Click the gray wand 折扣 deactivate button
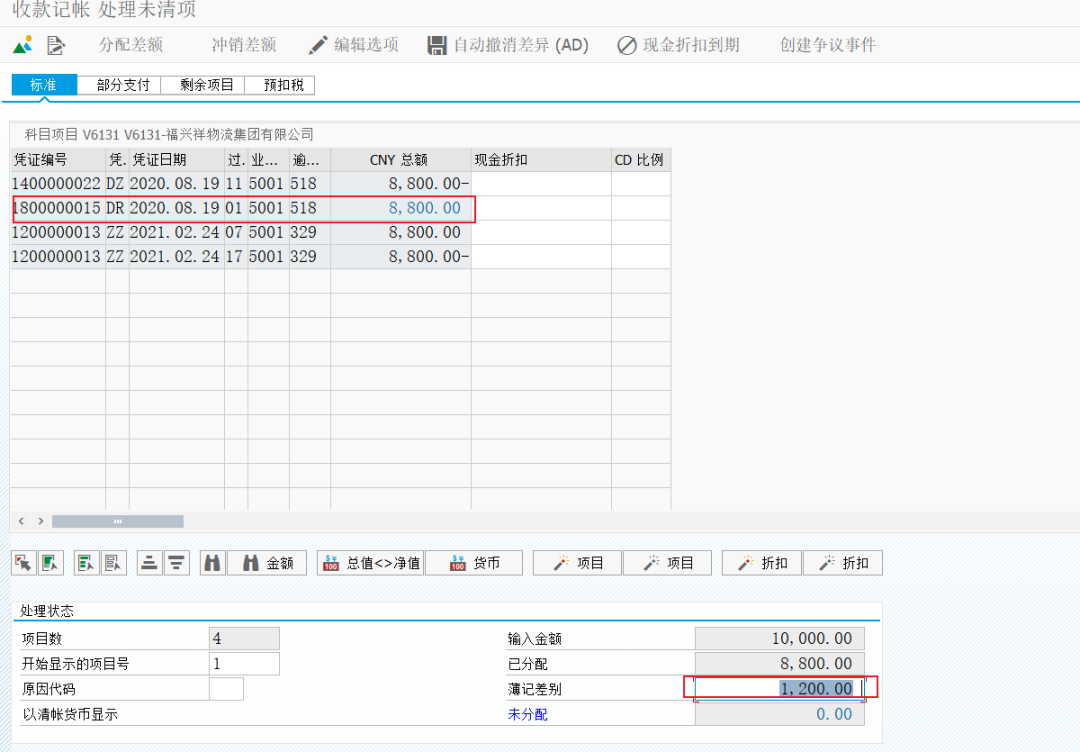 pyautogui.click(x=843, y=563)
